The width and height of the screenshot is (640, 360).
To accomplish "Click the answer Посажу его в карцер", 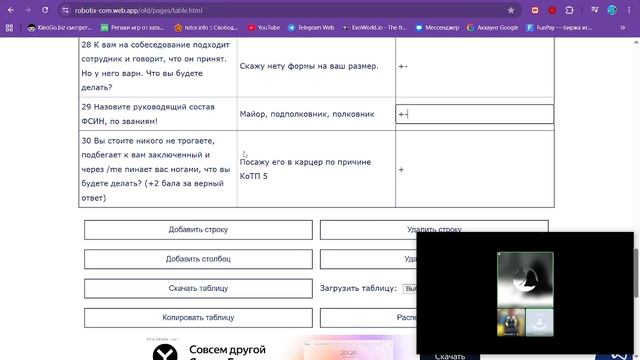I will coord(305,169).
